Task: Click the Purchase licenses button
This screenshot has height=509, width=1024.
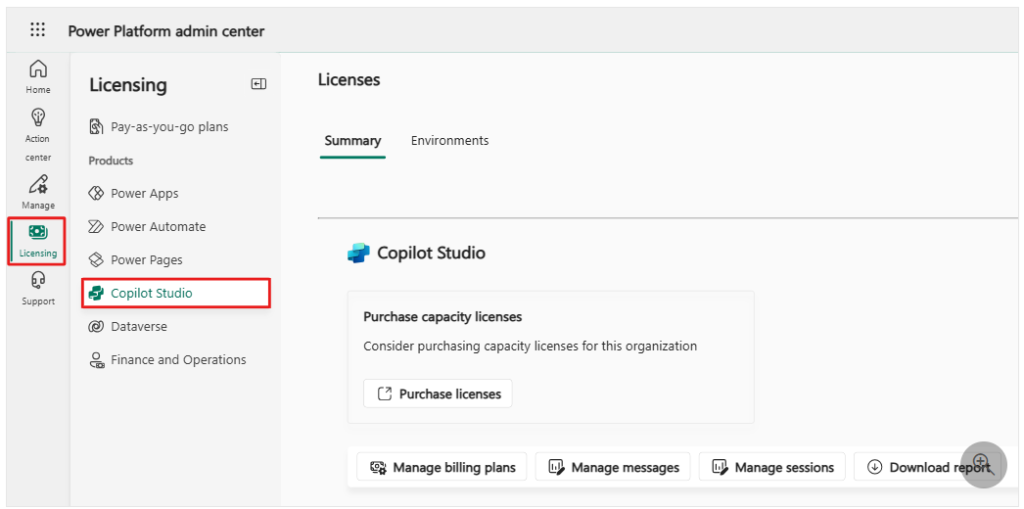Action: click(x=438, y=394)
